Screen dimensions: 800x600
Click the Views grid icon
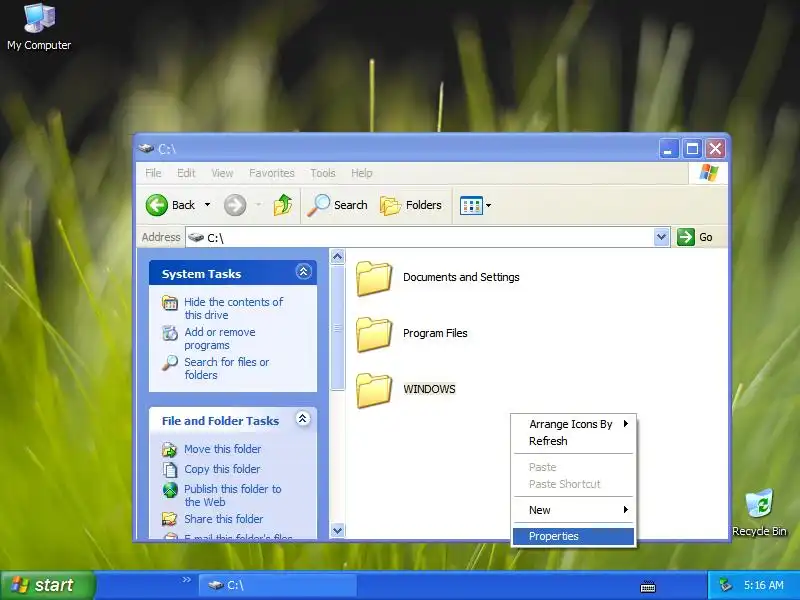pos(471,206)
